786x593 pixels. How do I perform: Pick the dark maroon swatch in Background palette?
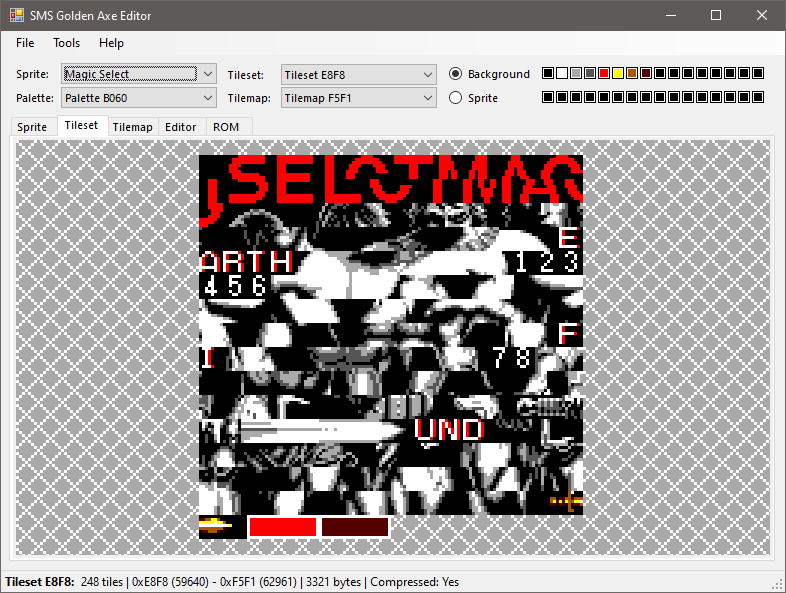pos(646,73)
